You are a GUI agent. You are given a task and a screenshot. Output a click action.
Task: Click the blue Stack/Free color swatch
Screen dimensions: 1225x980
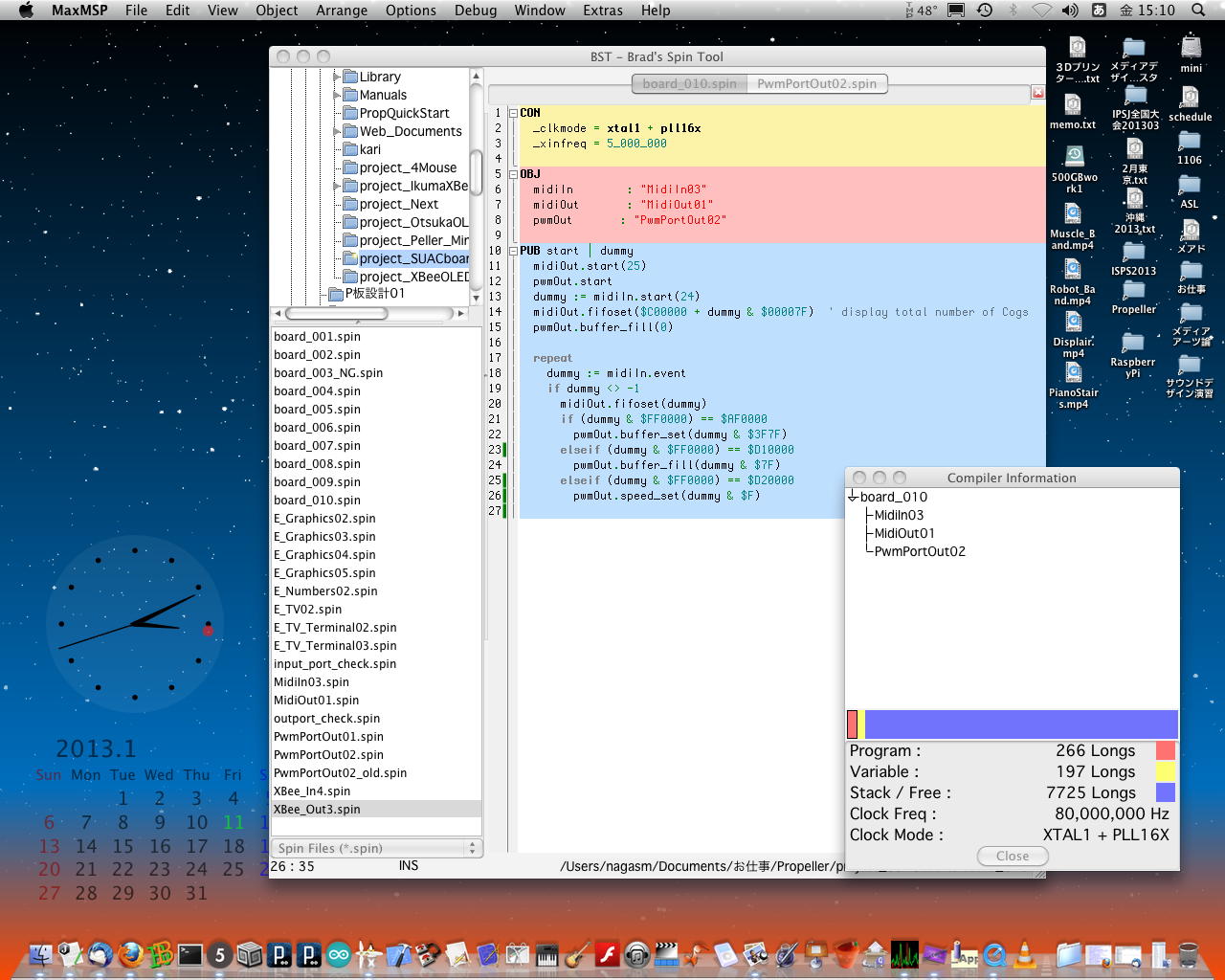tap(1165, 792)
